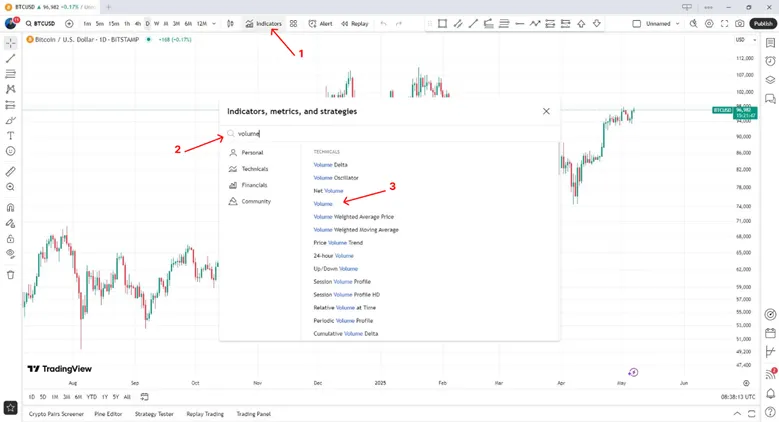Open the Help Center question mark
Viewport: 779px width, 422px height.
770,412
